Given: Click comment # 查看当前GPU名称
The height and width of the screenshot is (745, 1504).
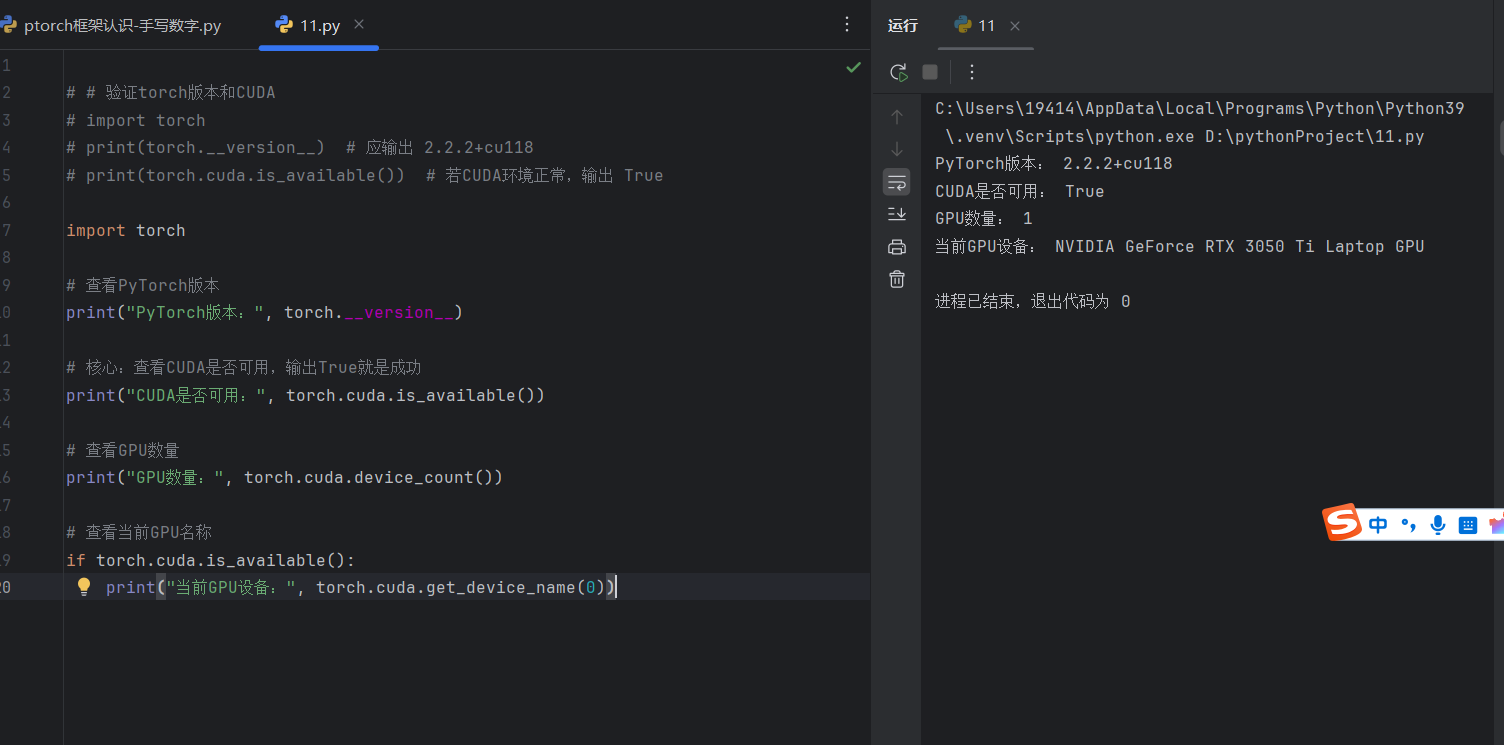Looking at the screenshot, I should coord(139,532).
